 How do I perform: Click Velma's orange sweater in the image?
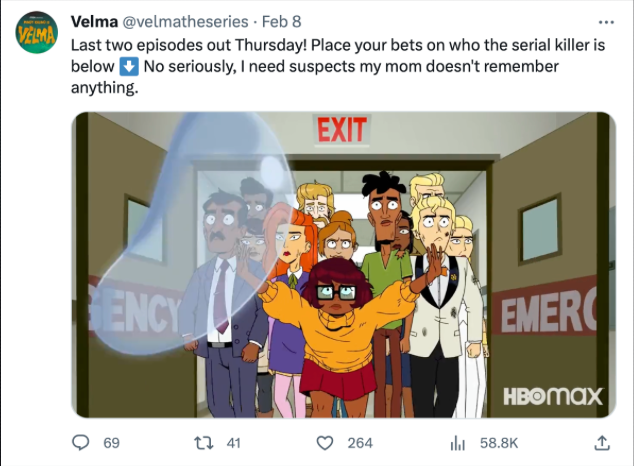click(338, 327)
